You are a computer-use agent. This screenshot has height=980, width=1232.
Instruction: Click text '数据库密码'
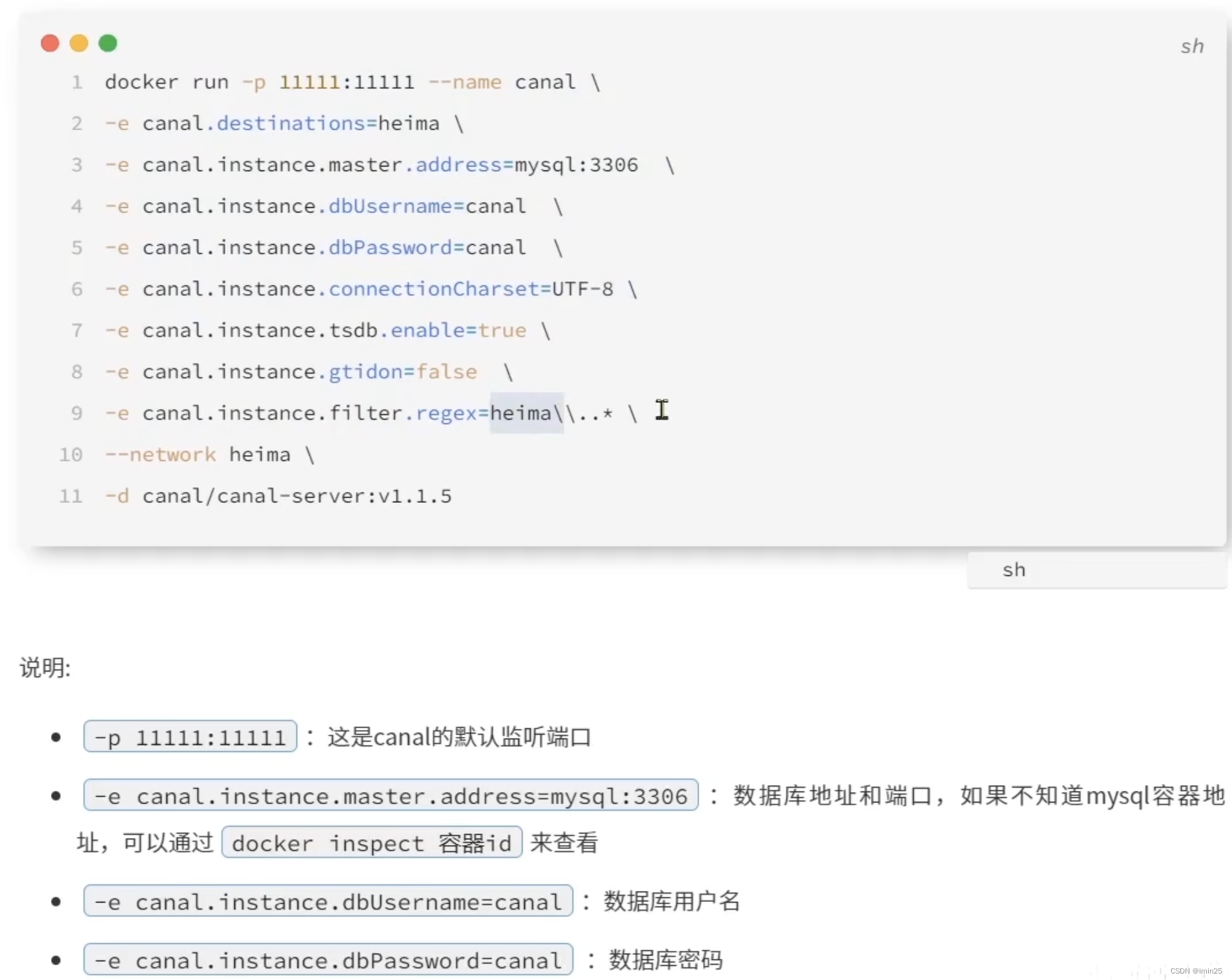point(666,960)
